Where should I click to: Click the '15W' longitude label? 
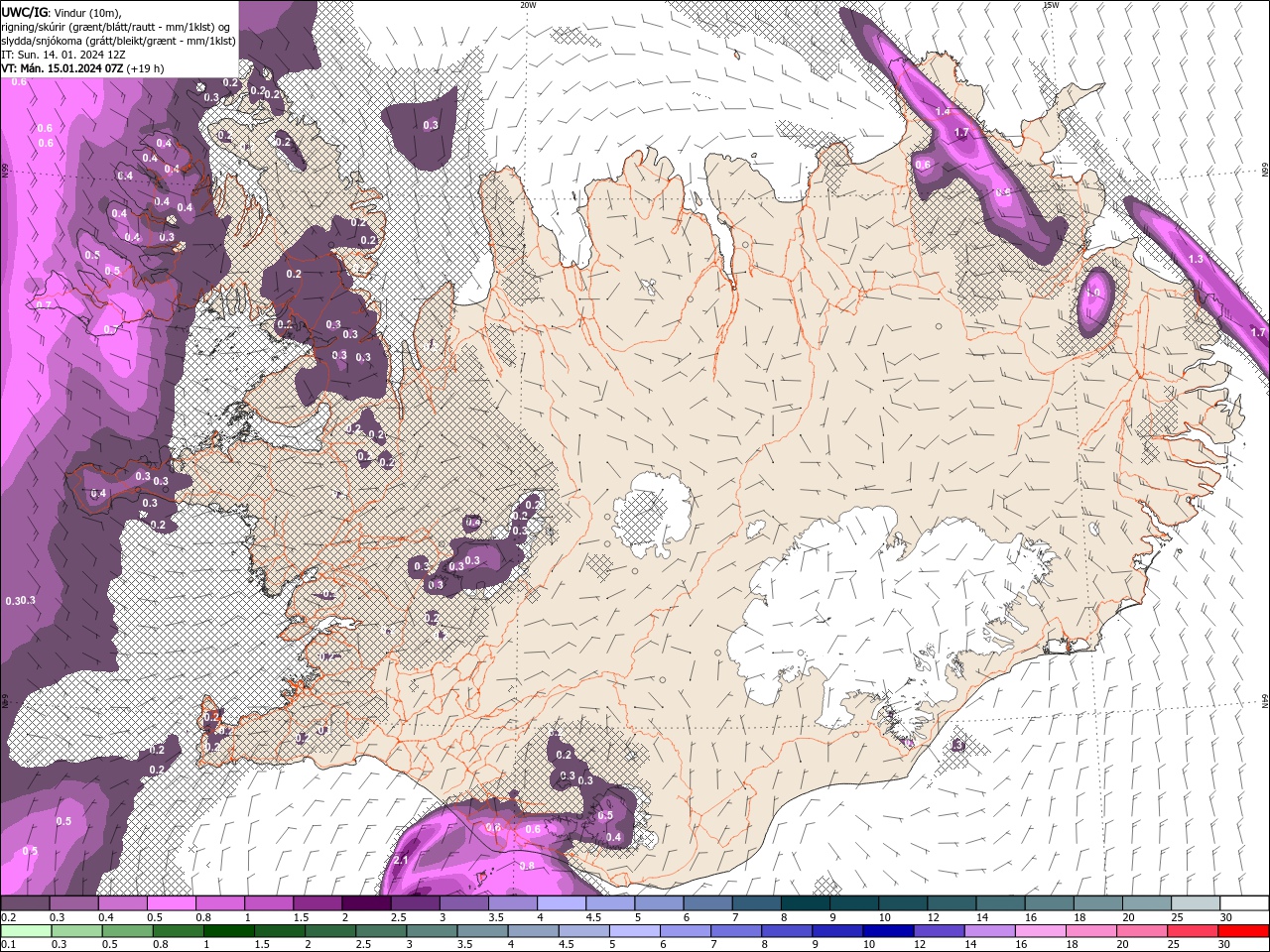[x=1051, y=5]
